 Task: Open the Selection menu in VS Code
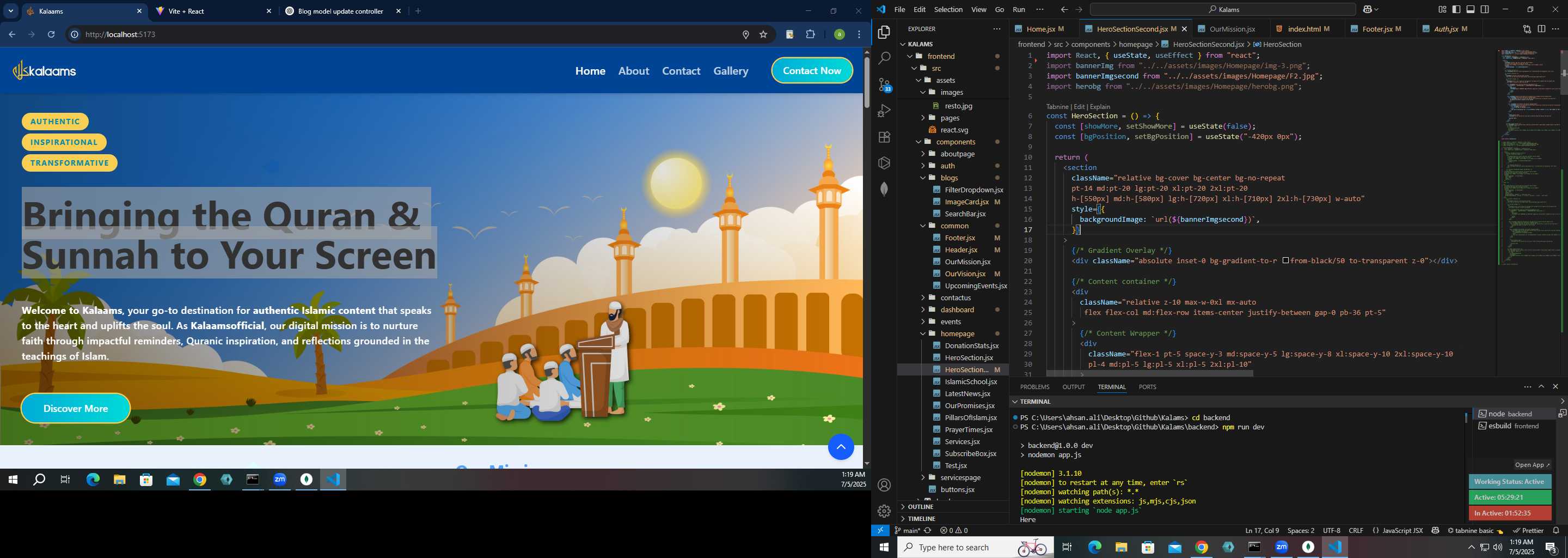948,10
